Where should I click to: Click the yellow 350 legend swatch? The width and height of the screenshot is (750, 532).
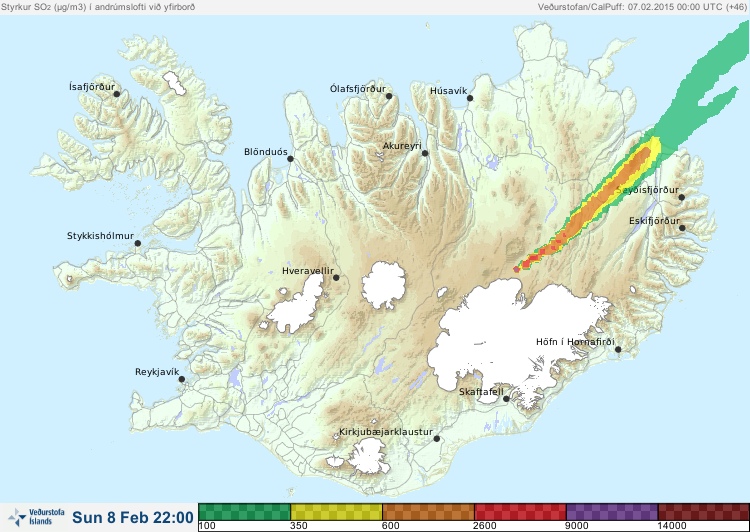pyautogui.click(x=336, y=512)
